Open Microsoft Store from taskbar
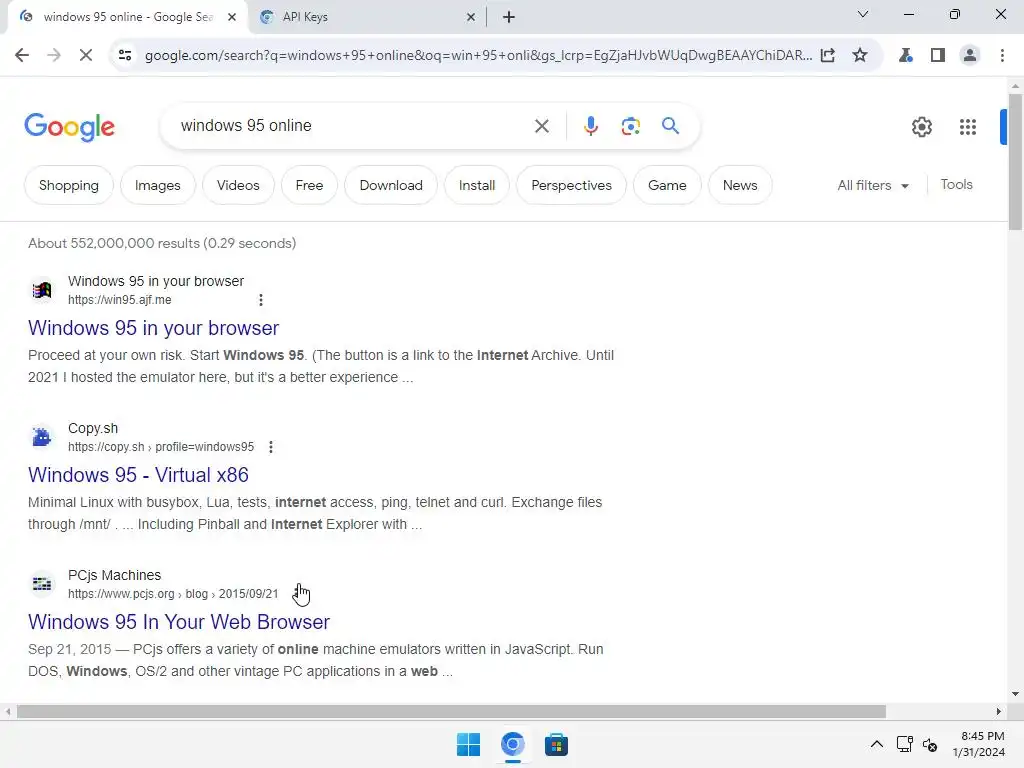Screen dimensions: 1024x768 556,744
